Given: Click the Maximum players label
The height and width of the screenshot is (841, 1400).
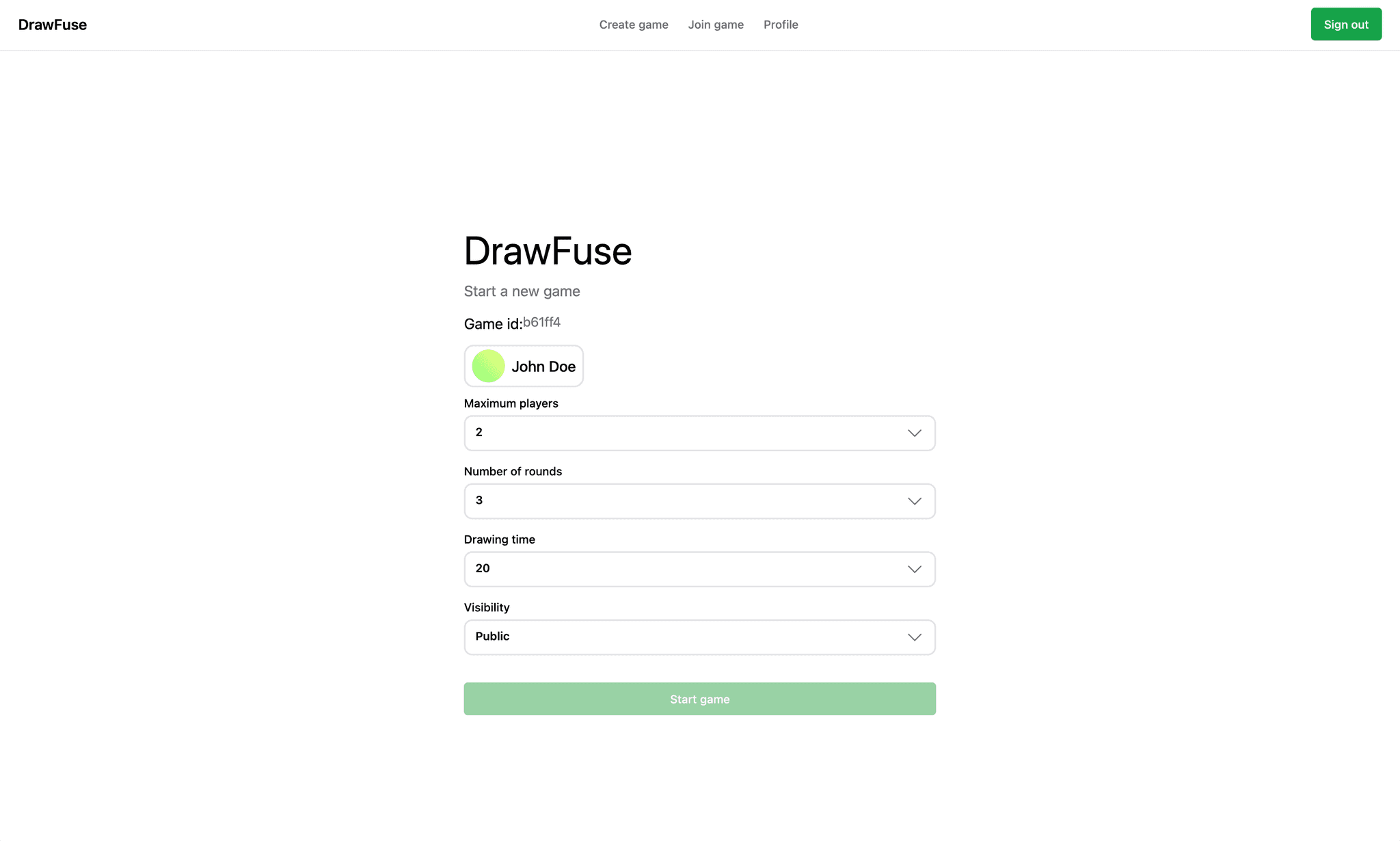Looking at the screenshot, I should click(511, 403).
